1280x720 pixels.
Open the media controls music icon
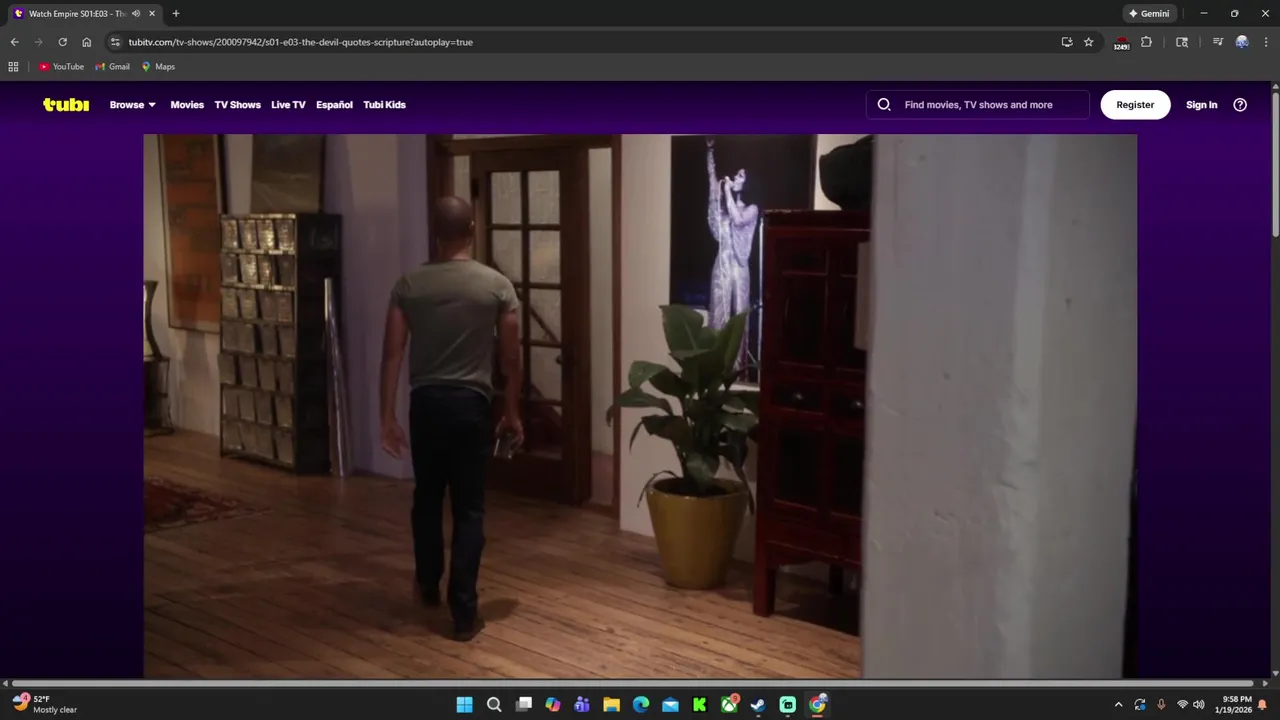pos(1217,42)
